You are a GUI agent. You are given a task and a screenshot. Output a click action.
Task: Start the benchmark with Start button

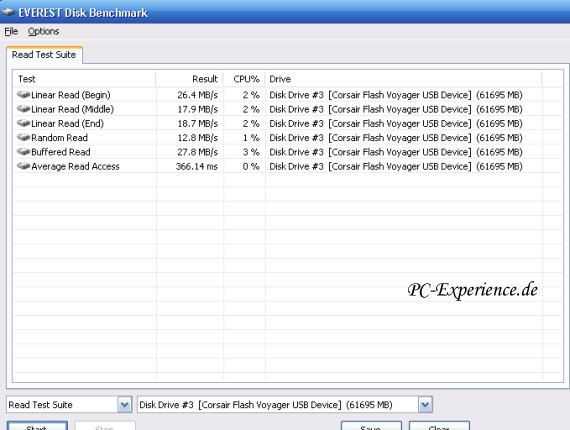pos(37,426)
